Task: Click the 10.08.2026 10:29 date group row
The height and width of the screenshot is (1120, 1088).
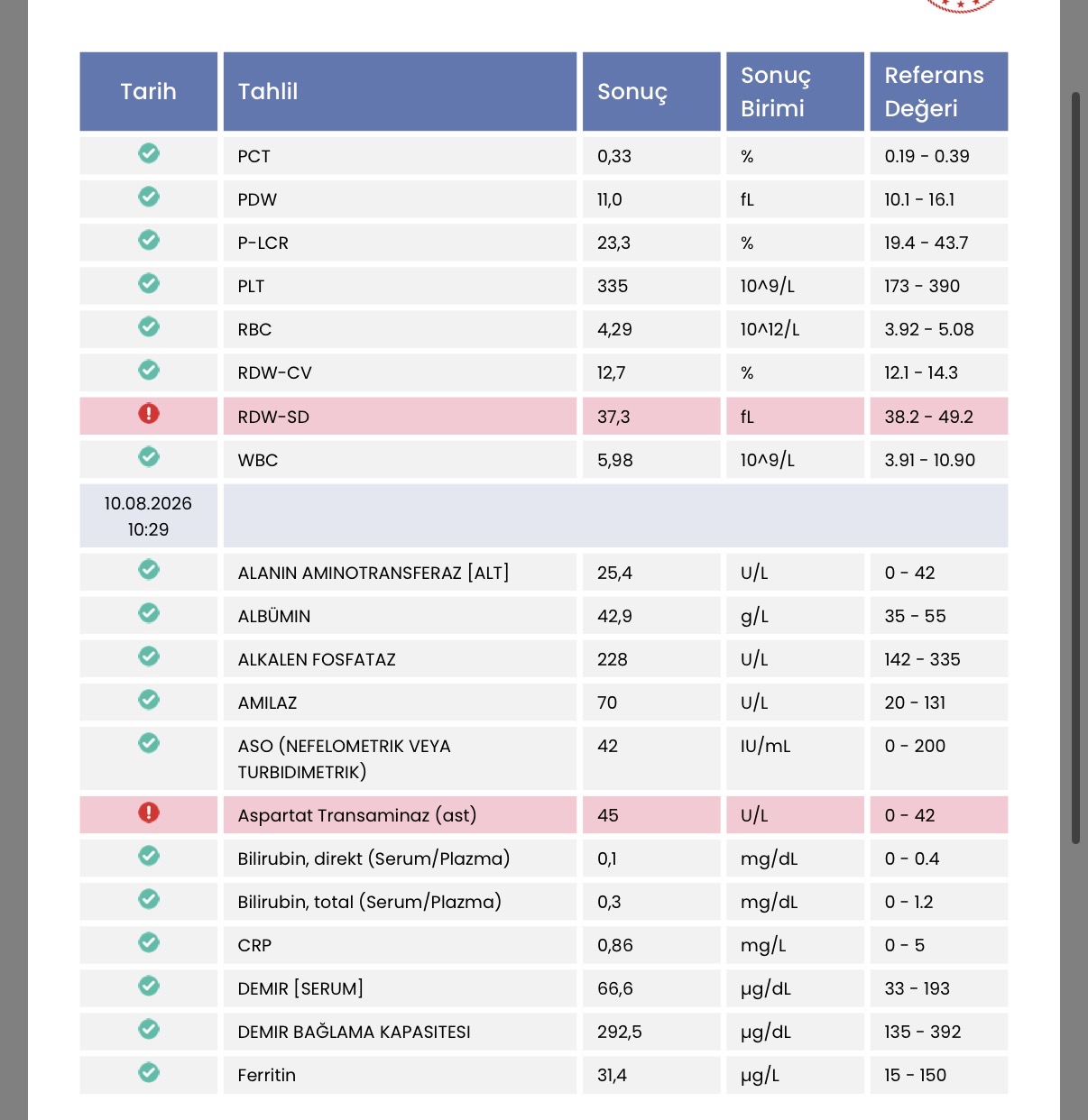Action: (544, 516)
